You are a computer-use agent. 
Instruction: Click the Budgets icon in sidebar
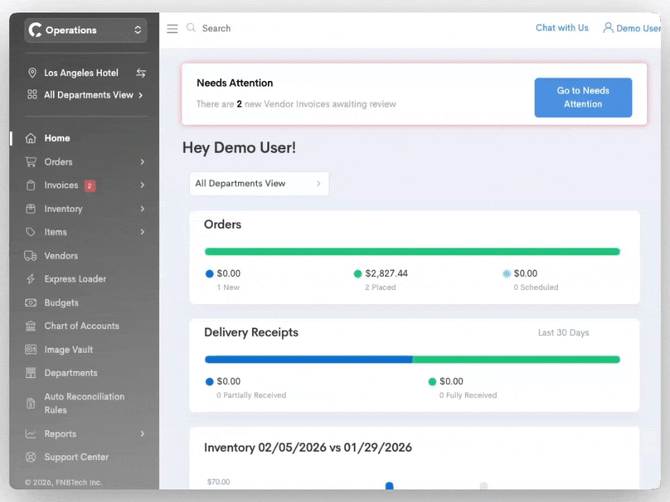pos(31,303)
